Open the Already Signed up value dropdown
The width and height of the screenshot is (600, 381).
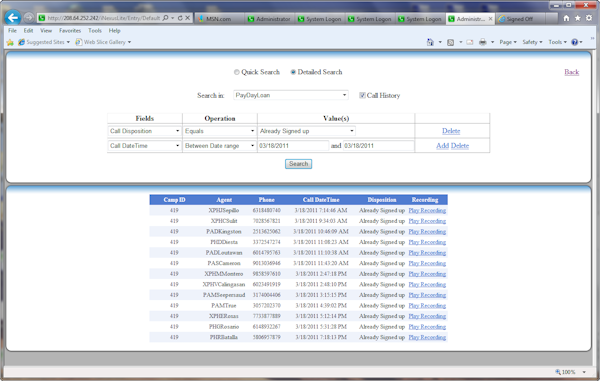coord(307,131)
